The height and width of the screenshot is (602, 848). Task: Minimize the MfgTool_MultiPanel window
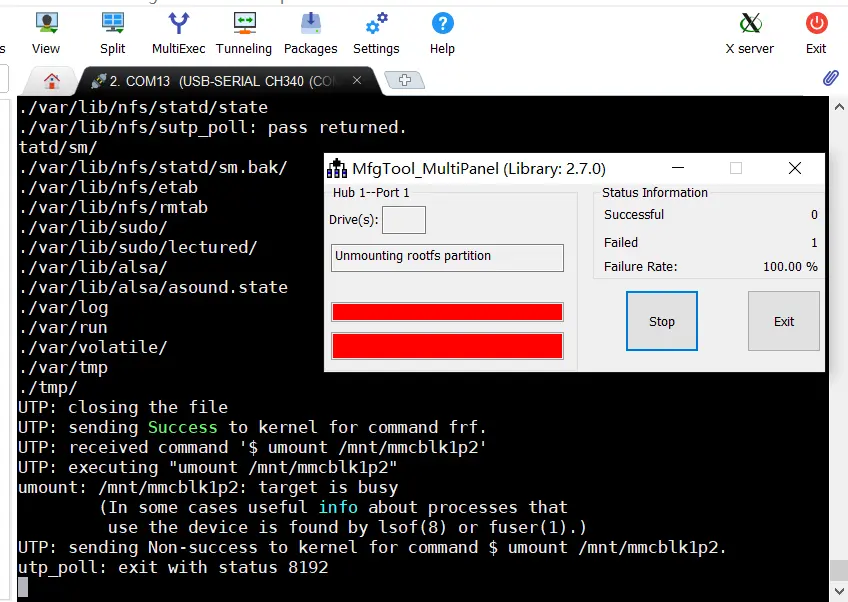point(678,168)
